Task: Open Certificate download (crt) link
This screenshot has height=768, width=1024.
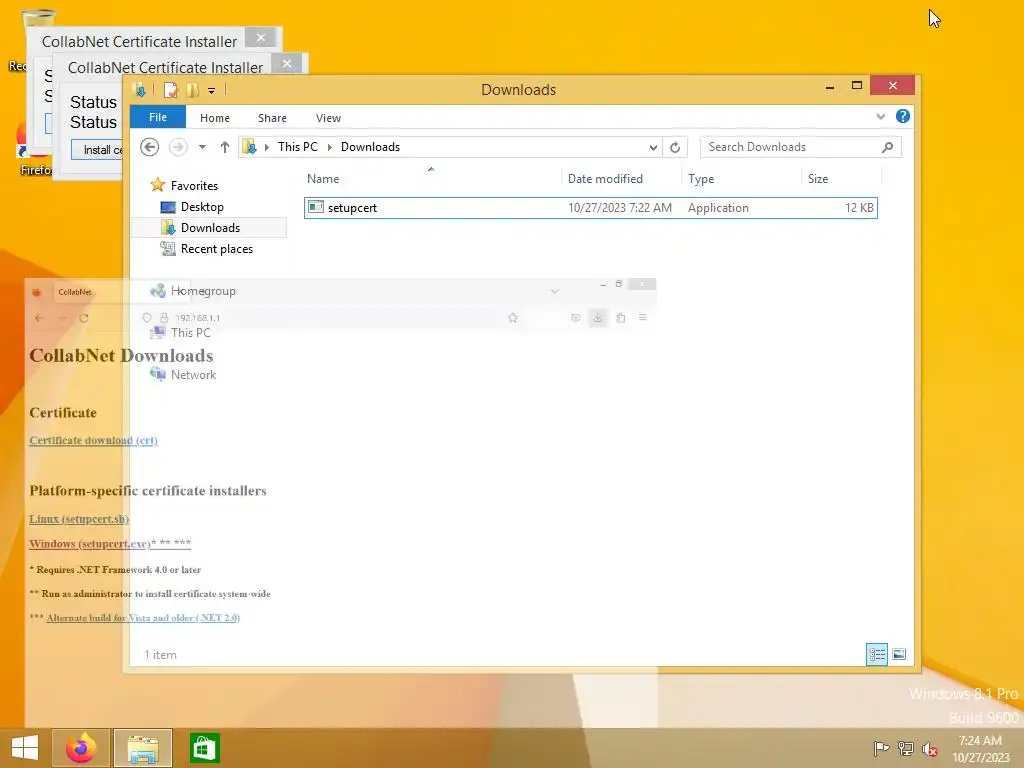Action: [x=93, y=440]
